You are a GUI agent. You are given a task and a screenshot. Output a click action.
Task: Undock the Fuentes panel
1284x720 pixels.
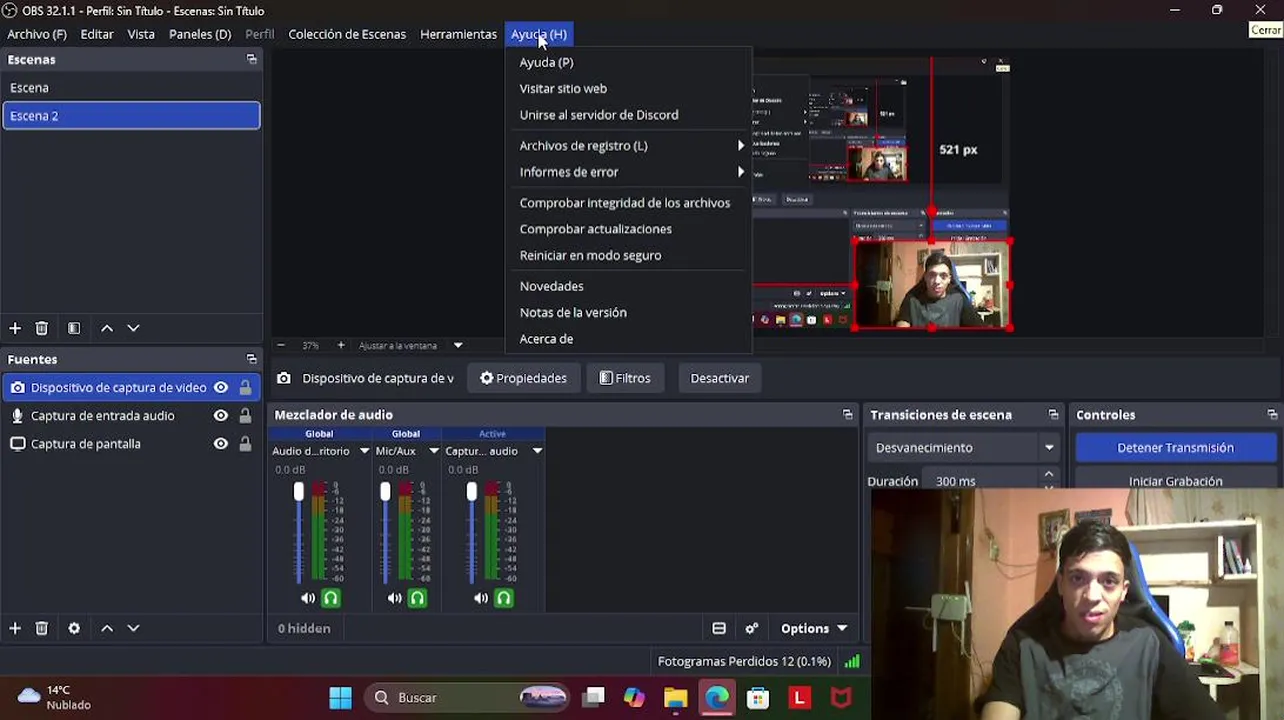pos(251,359)
